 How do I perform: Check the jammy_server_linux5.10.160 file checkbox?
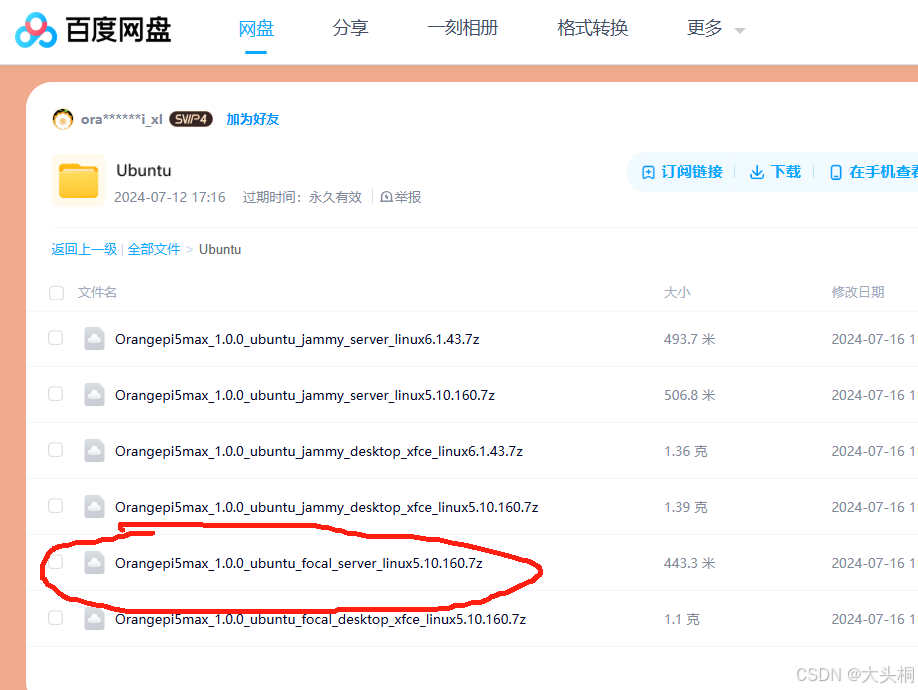(56, 394)
